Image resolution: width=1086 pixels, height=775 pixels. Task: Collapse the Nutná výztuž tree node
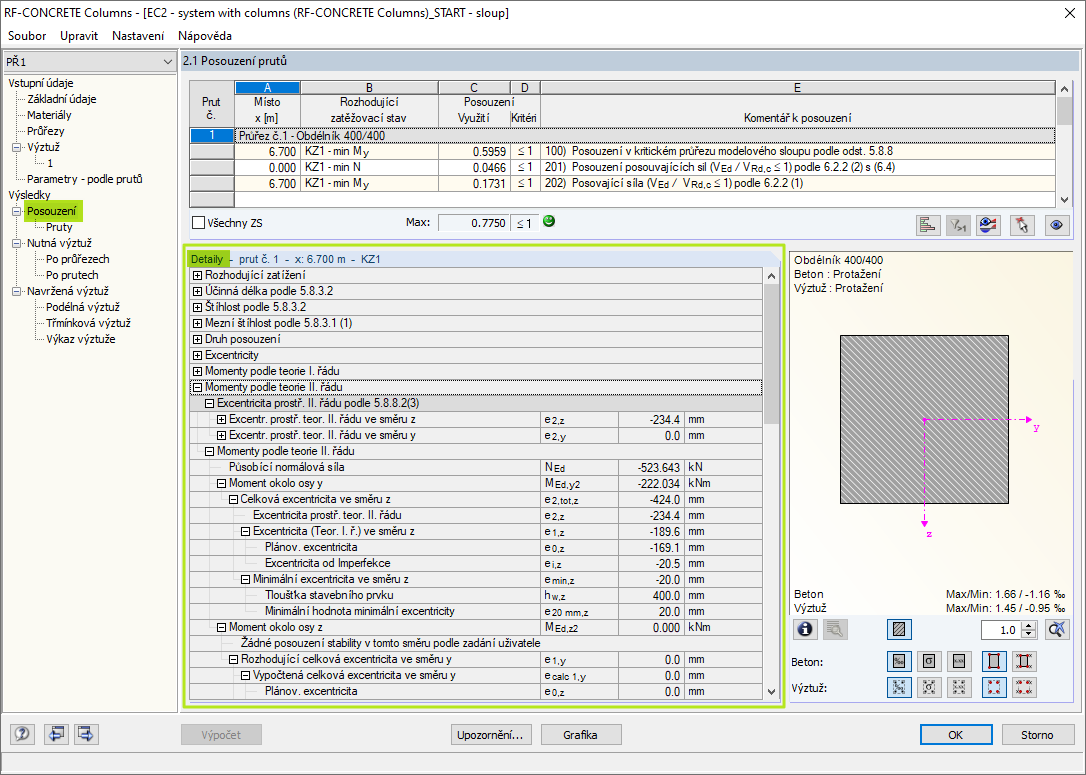pos(17,243)
